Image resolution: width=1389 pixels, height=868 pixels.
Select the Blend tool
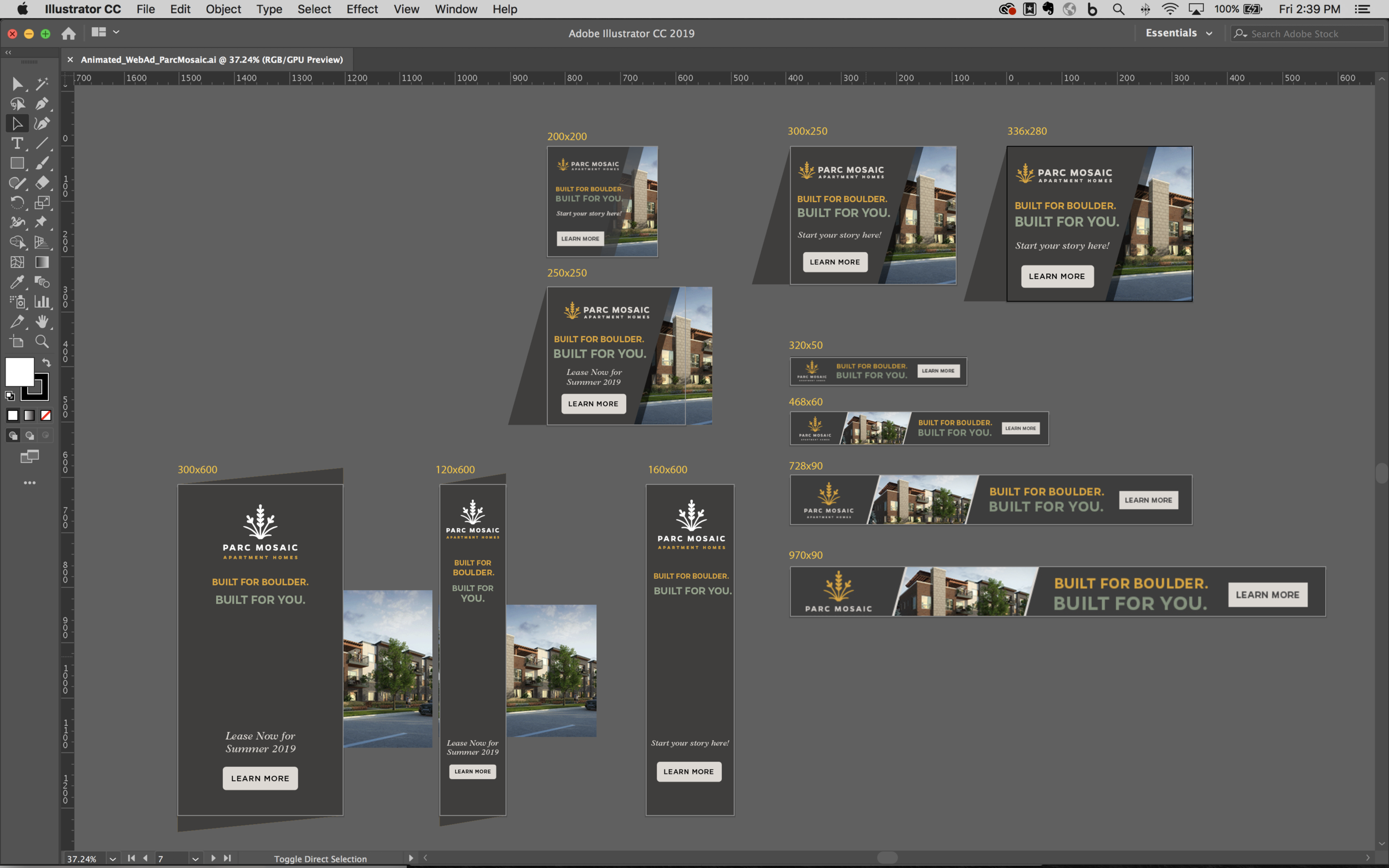click(x=42, y=282)
